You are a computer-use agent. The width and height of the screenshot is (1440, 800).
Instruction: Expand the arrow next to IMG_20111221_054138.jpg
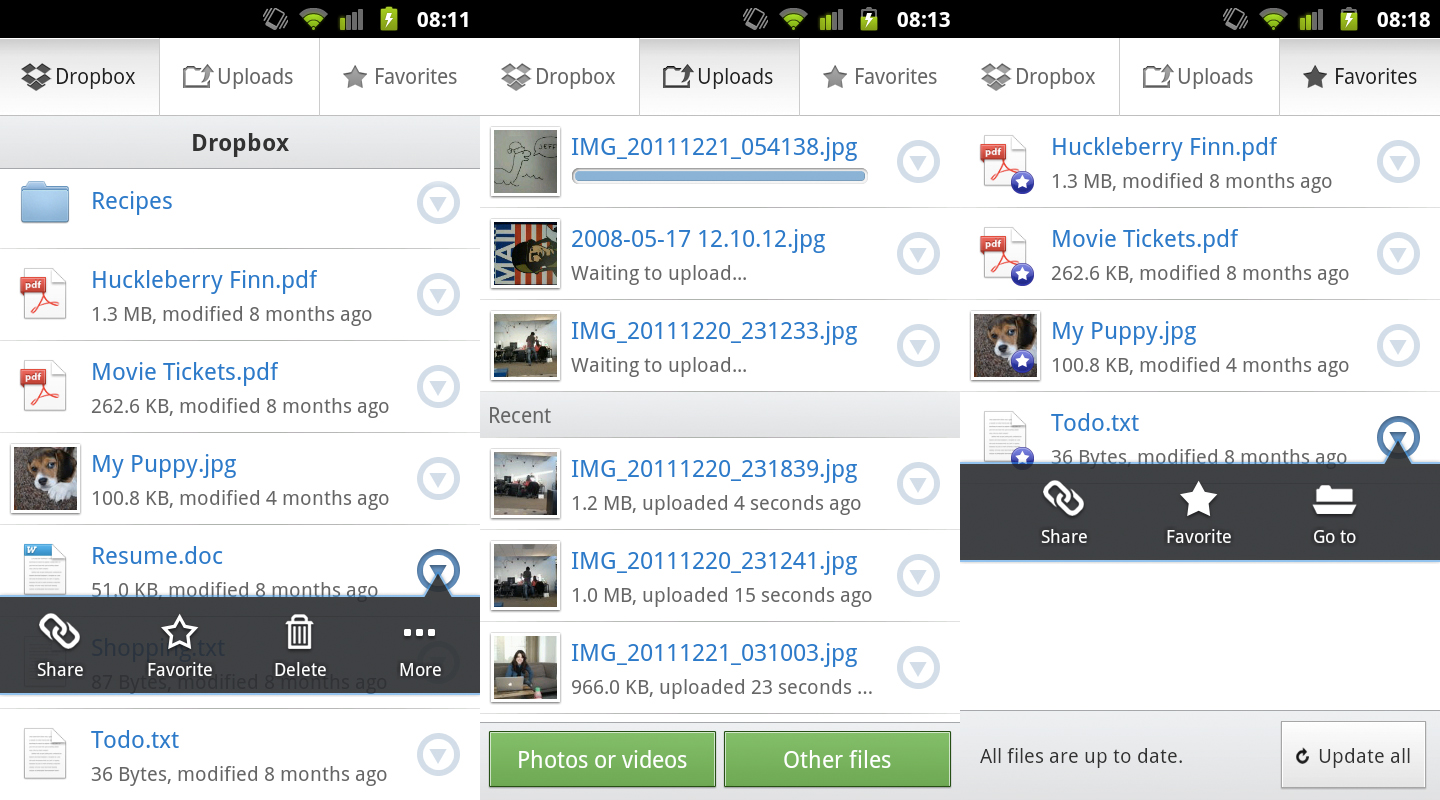point(918,162)
